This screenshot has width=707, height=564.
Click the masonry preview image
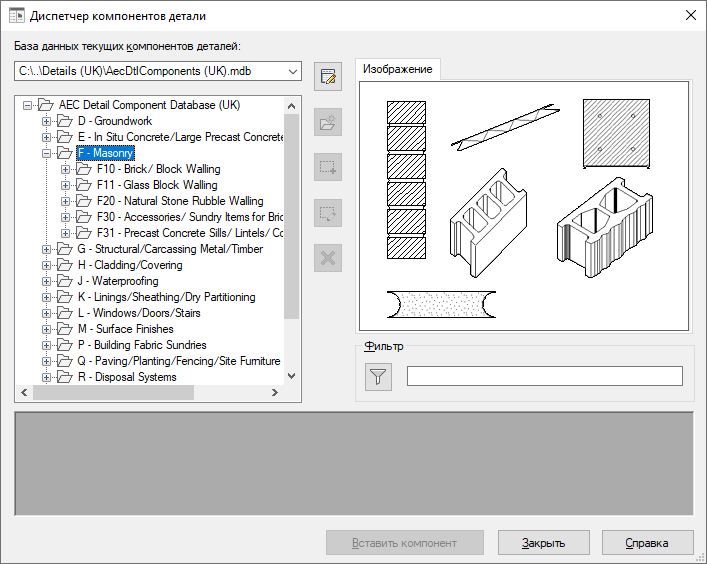(x=524, y=206)
